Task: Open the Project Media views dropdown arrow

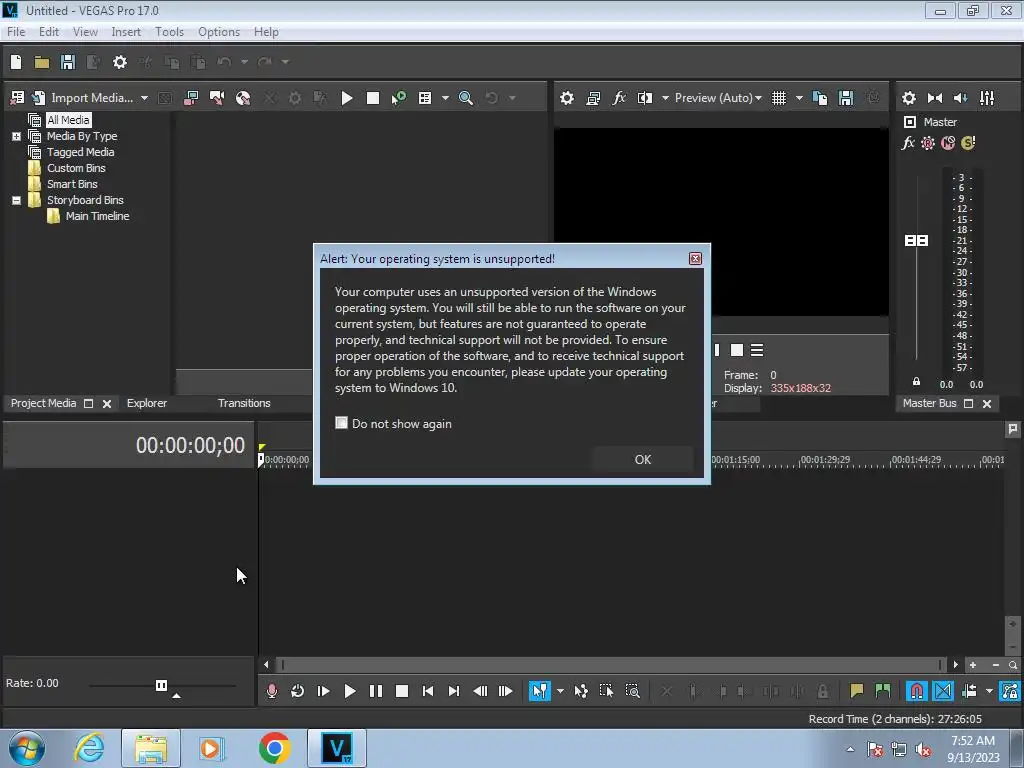Action: [445, 98]
